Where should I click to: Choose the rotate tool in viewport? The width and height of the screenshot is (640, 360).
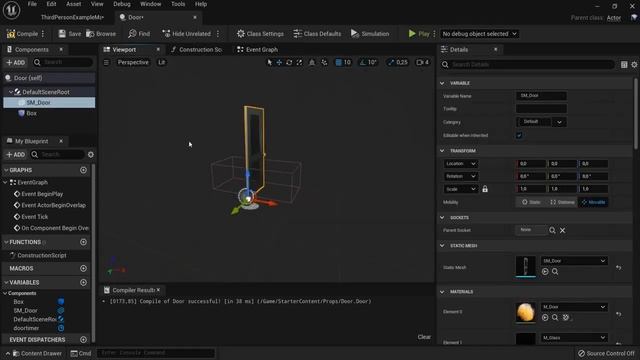tap(289, 62)
